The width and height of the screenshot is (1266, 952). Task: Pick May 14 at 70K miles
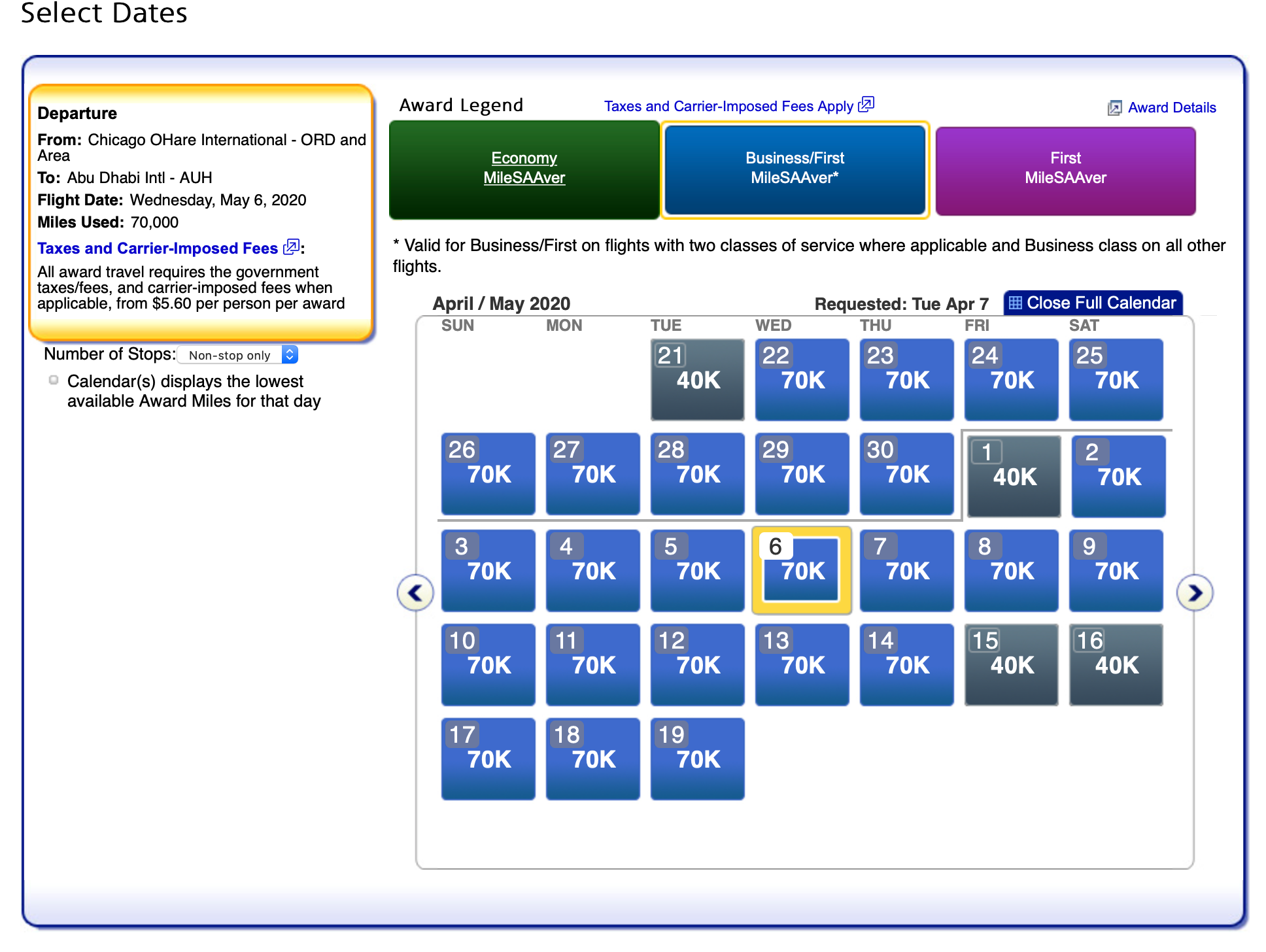(x=907, y=664)
